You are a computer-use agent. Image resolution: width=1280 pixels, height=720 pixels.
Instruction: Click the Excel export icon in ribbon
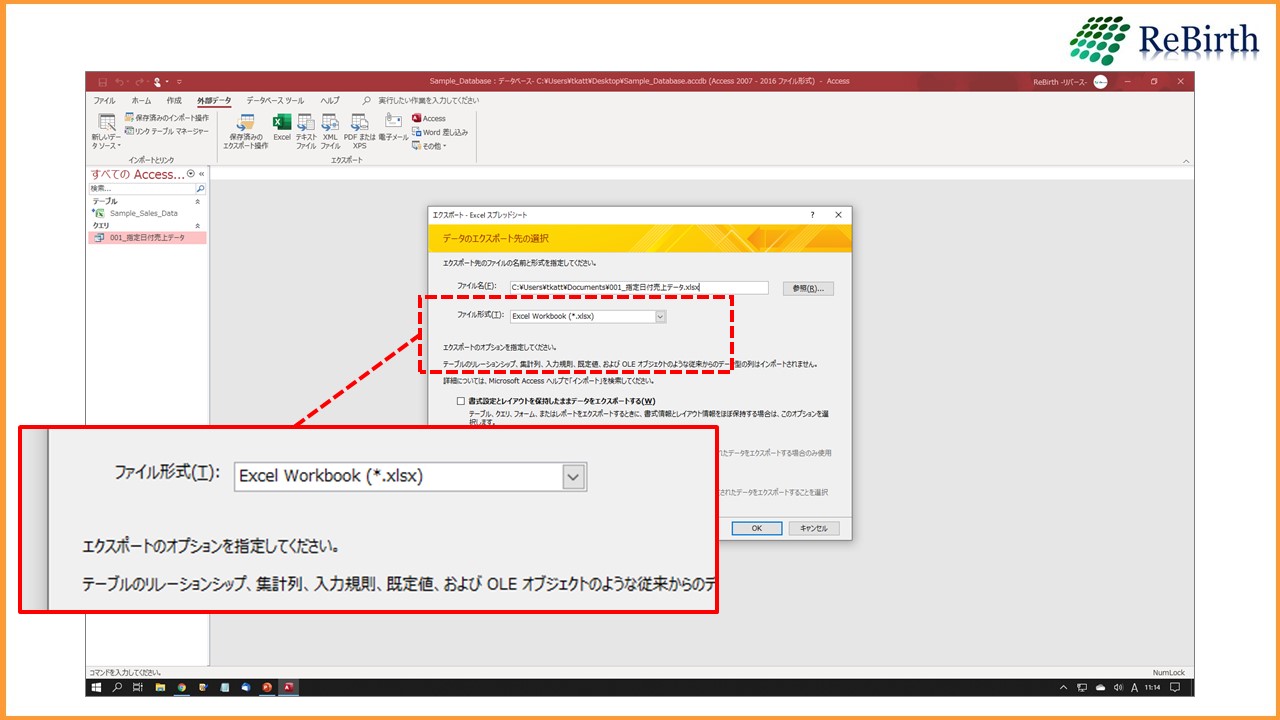click(x=282, y=128)
